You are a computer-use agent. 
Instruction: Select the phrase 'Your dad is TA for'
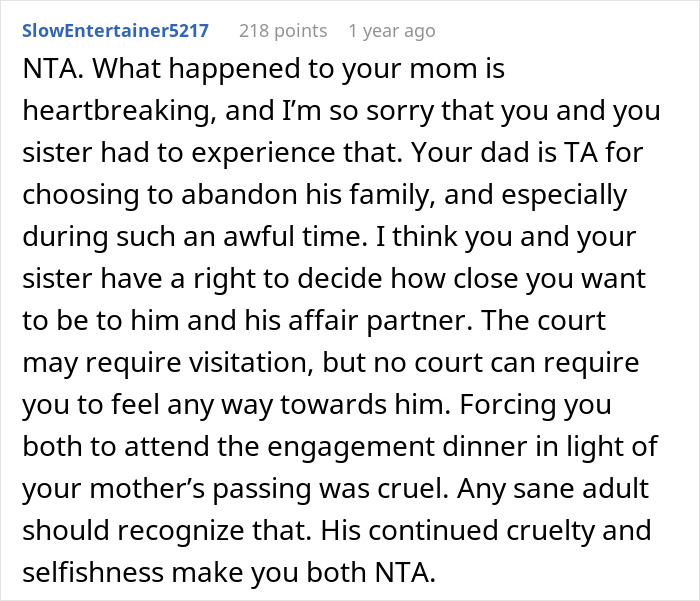pos(527,153)
